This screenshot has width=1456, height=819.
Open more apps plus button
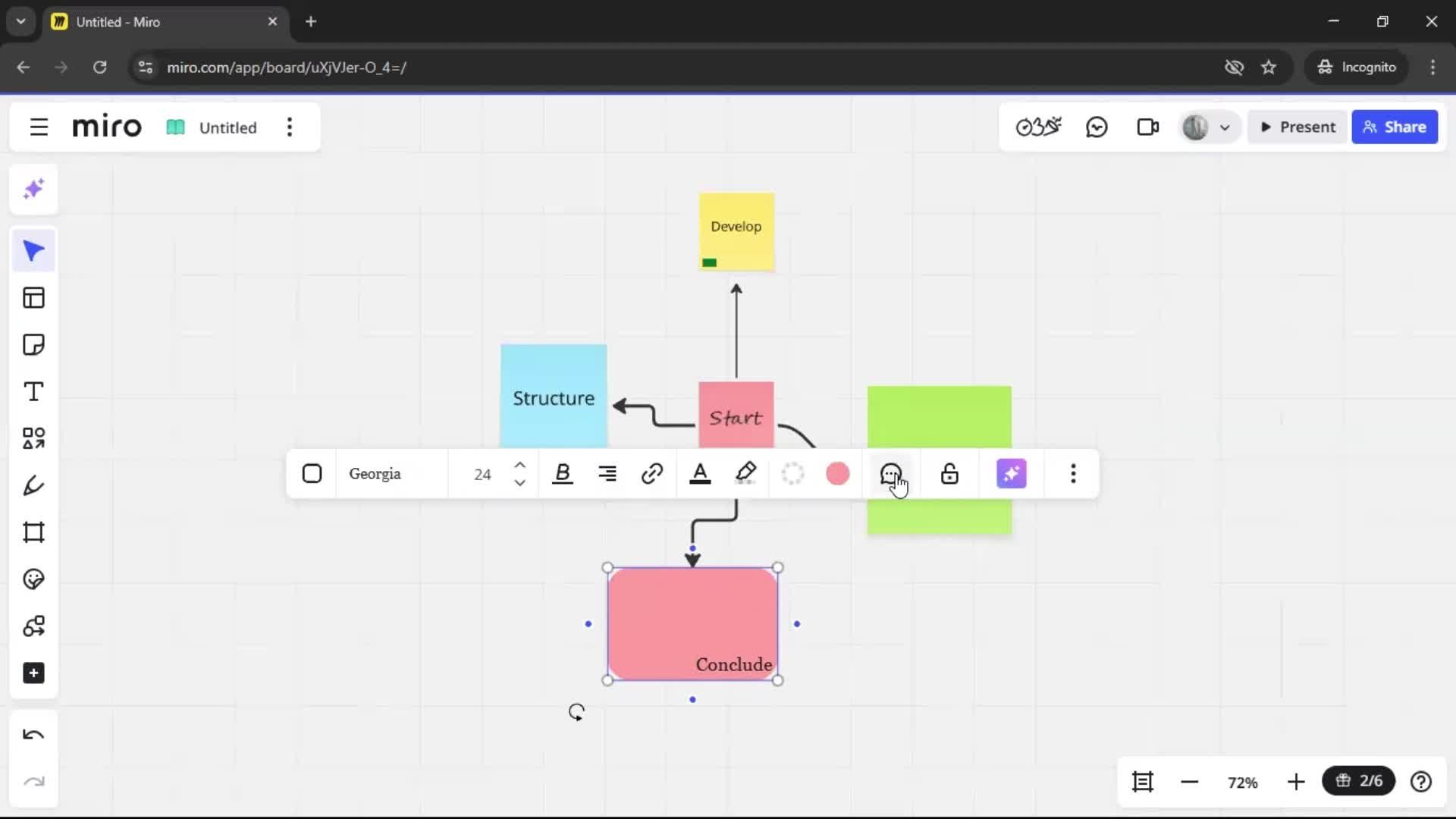coord(33,673)
